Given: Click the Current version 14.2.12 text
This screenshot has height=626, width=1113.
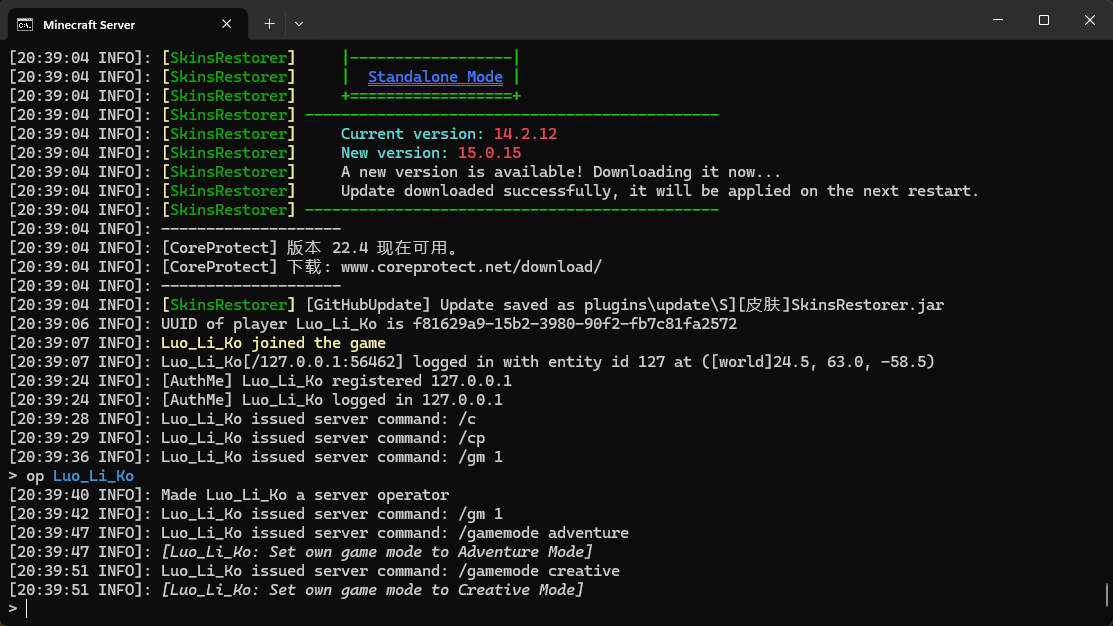Looking at the screenshot, I should [449, 133].
